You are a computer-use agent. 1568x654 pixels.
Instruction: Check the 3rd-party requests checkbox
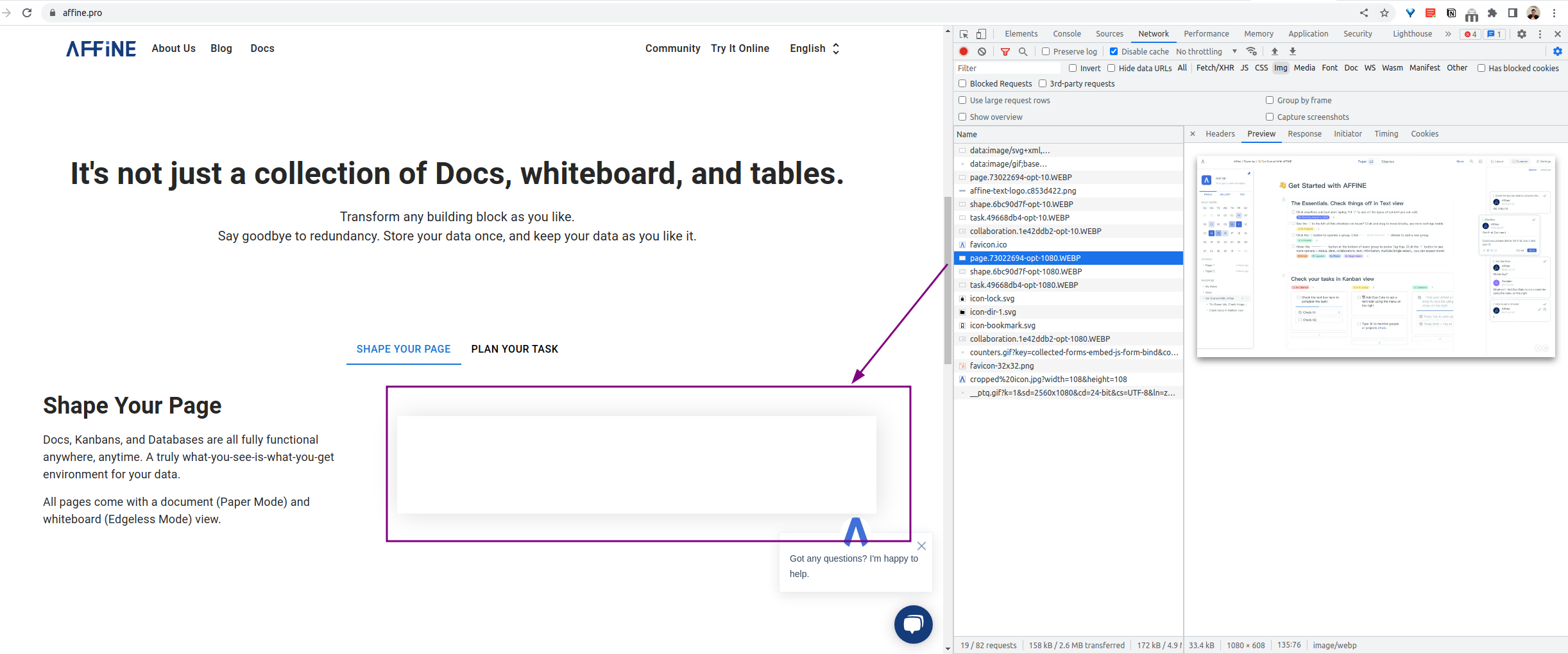(x=1043, y=83)
